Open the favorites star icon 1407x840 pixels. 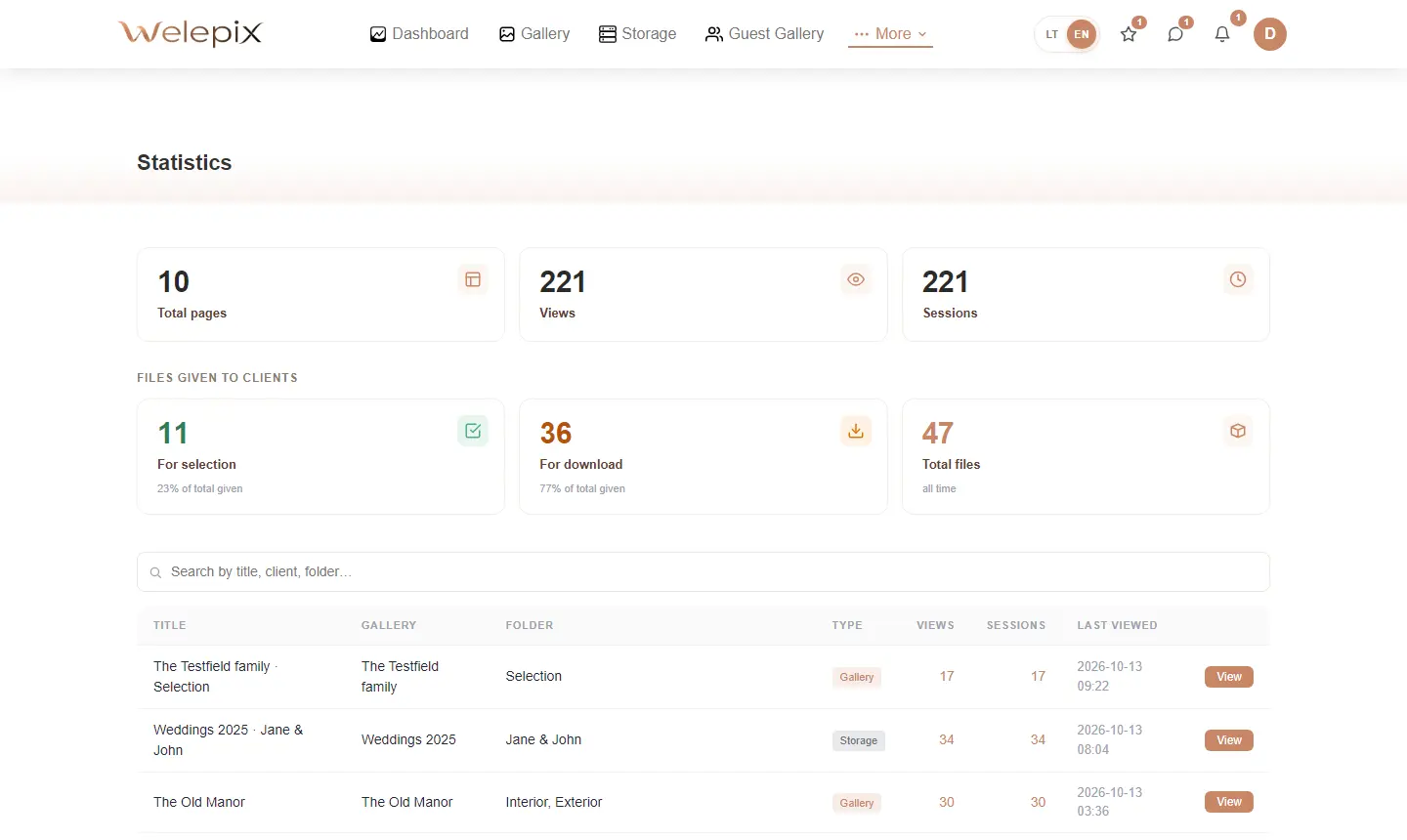point(1129,34)
